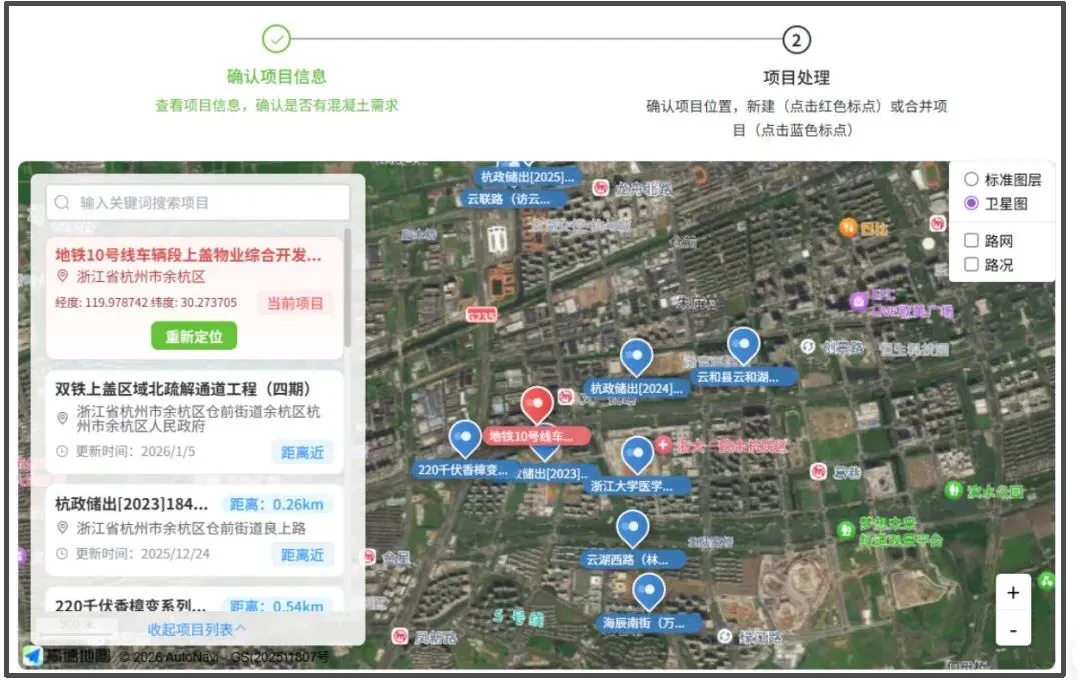Click the red current project map pin
This screenshot has width=1080, height=680.
tap(537, 404)
